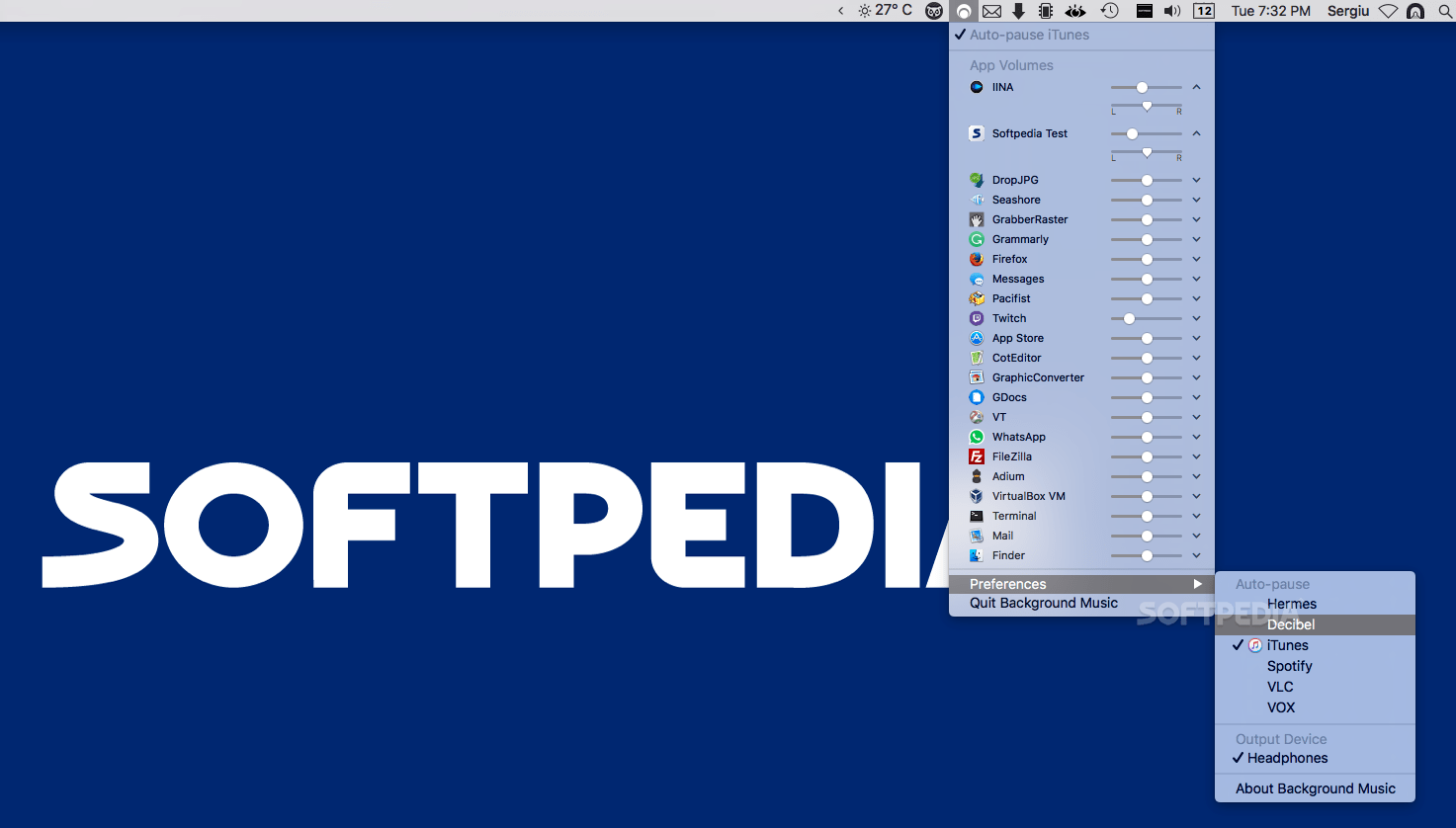Click the Grammarly app icon
The height and width of the screenshot is (828, 1456).
click(x=977, y=239)
